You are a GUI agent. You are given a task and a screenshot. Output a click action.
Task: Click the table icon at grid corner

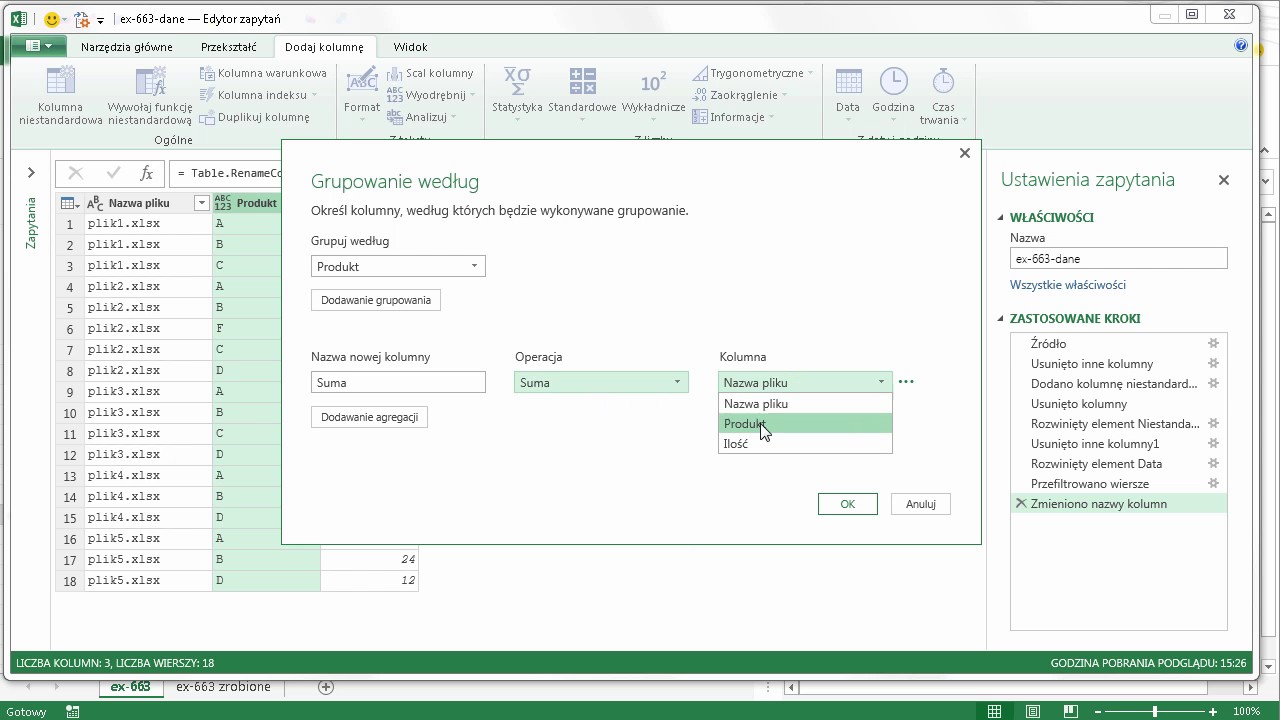click(x=70, y=203)
